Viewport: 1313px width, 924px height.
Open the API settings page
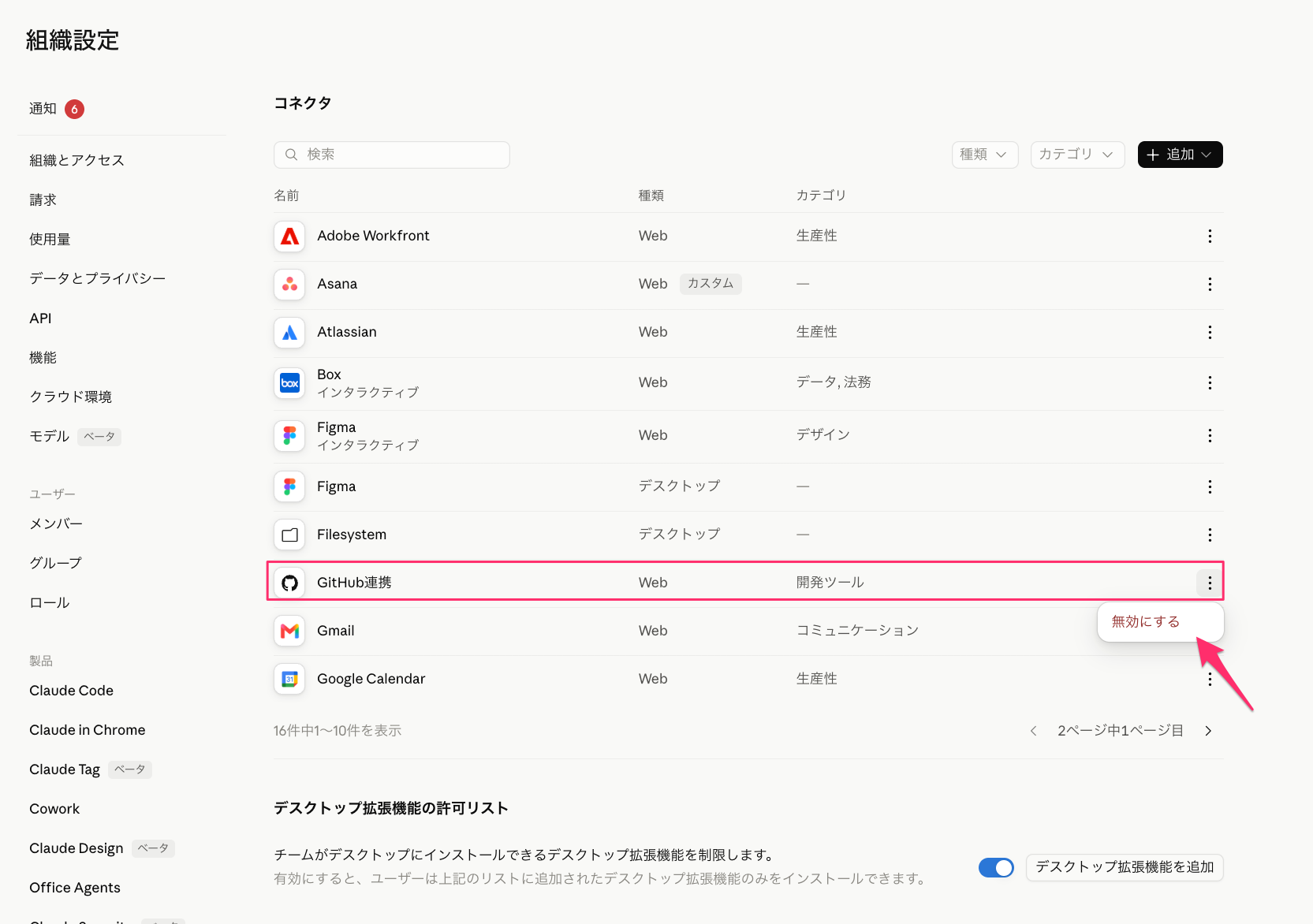(x=40, y=319)
